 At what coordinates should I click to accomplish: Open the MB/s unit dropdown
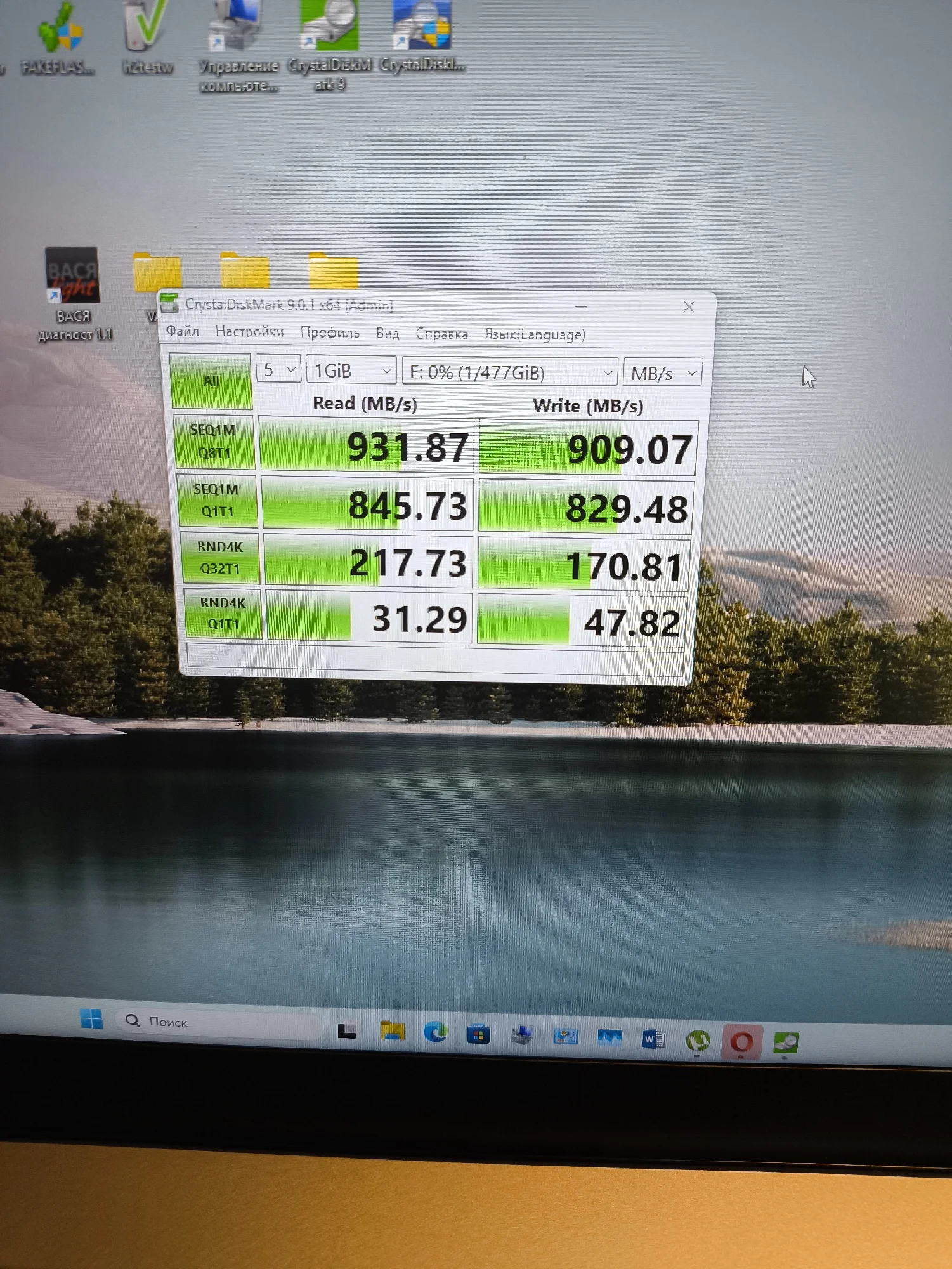point(663,374)
